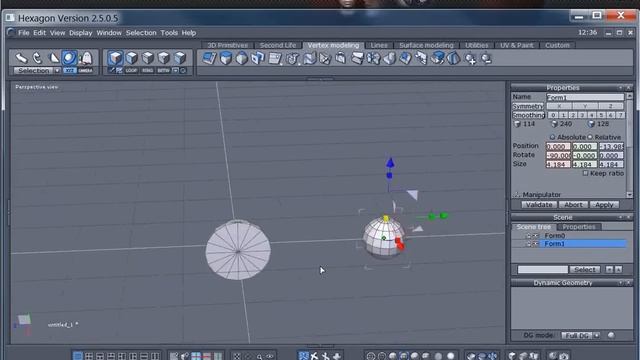Select the highlighted first cube selection mode
The height and width of the screenshot is (360, 640).
116,58
